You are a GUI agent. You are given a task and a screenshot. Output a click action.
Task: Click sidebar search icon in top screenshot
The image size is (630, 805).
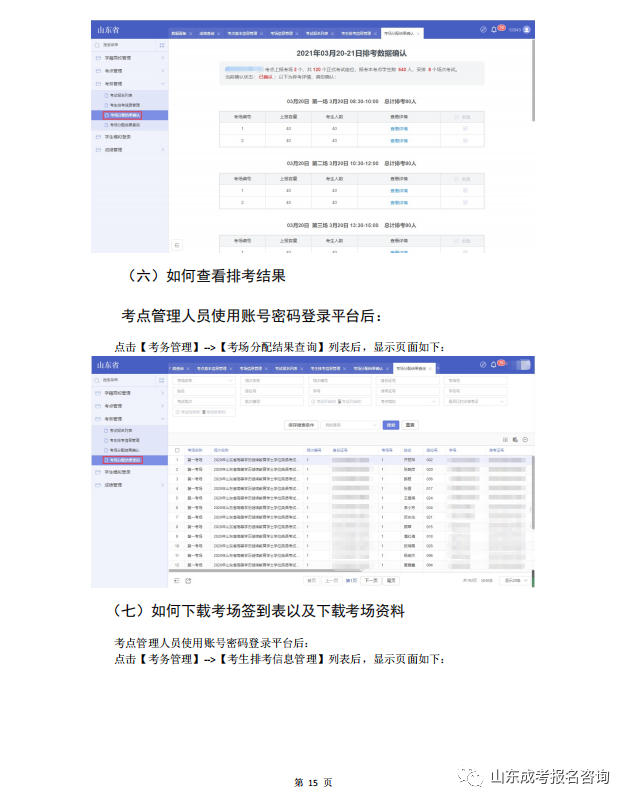tap(97, 46)
